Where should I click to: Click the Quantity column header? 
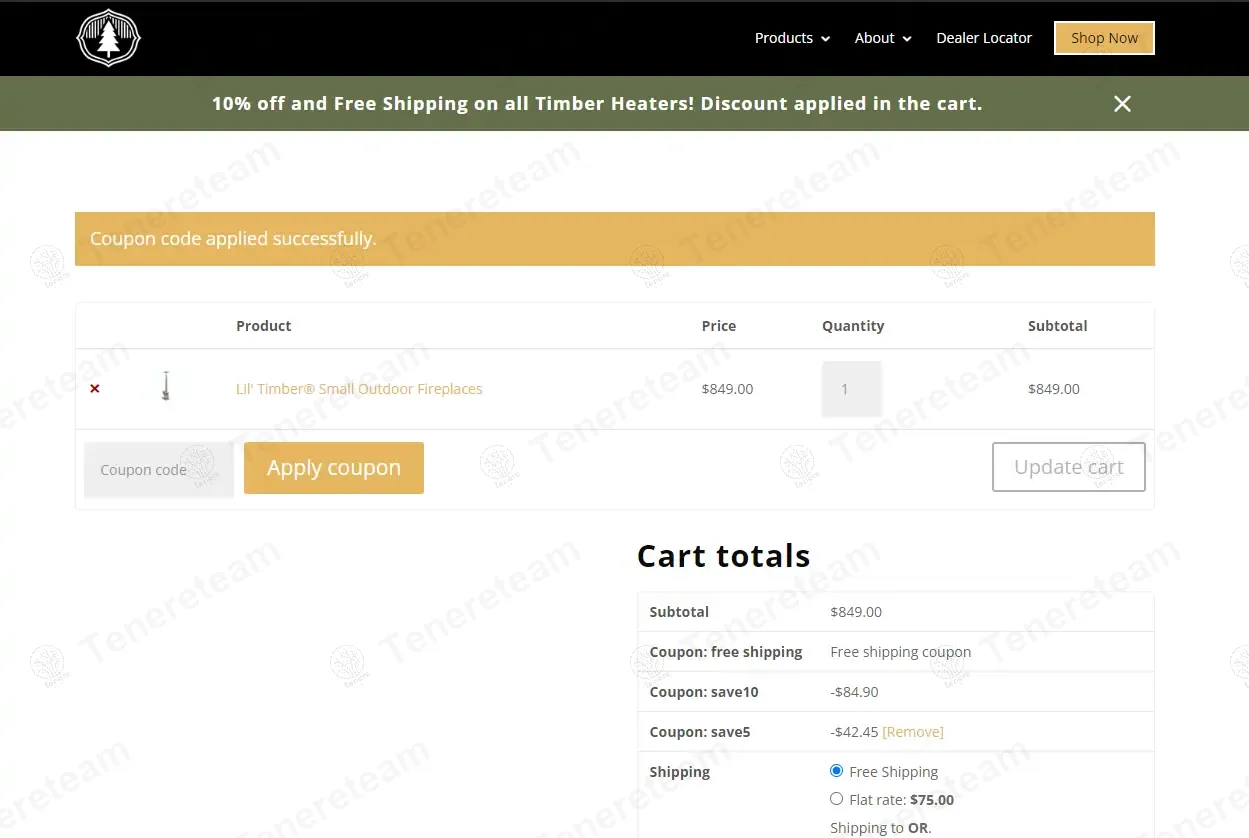[852, 326]
